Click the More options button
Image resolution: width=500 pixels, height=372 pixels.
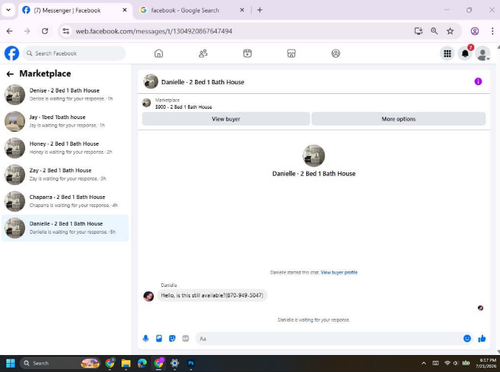tap(399, 119)
